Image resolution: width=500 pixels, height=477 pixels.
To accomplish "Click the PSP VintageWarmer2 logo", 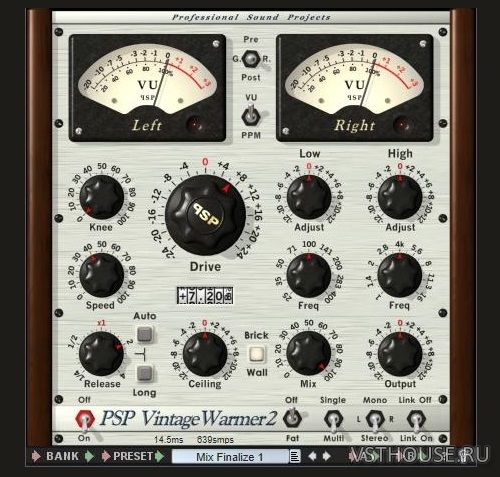I will coord(189,419).
